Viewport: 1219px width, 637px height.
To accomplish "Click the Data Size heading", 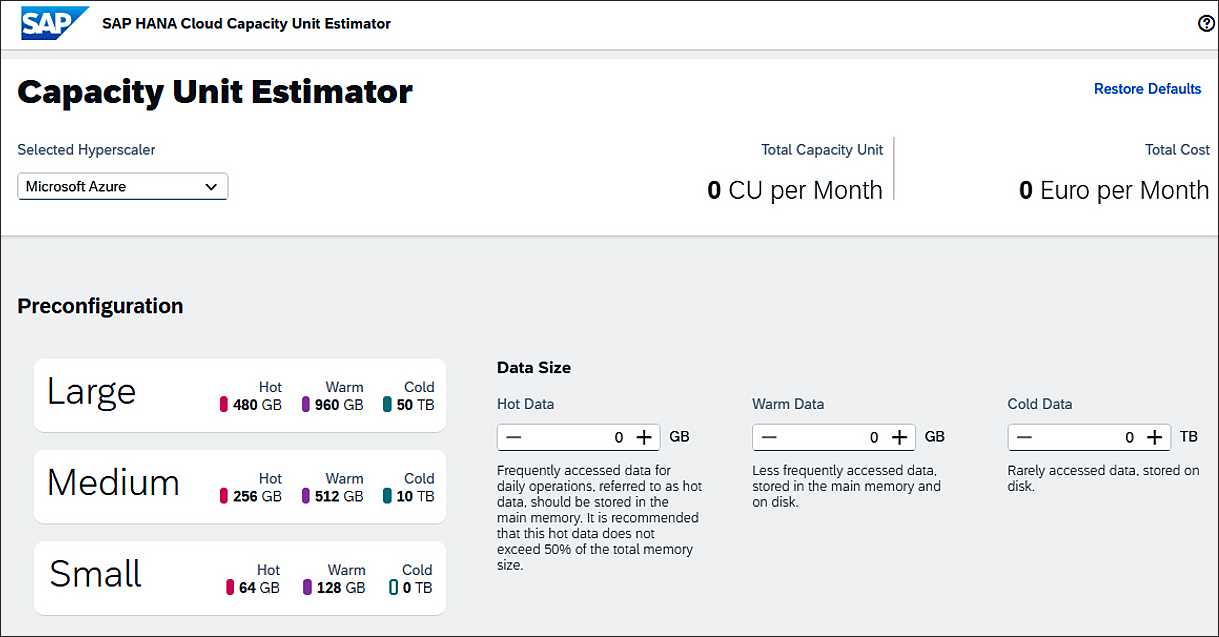I will (x=534, y=367).
